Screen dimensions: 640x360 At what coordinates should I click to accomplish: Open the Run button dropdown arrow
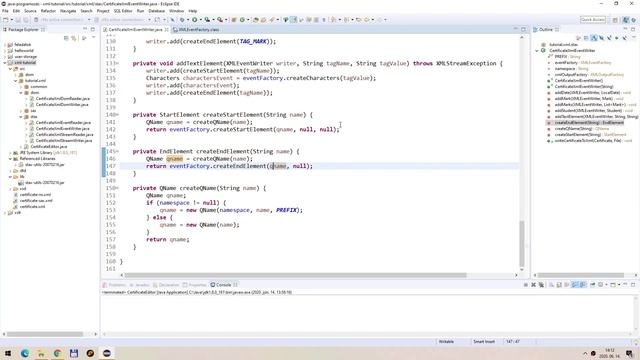click(200, 20)
